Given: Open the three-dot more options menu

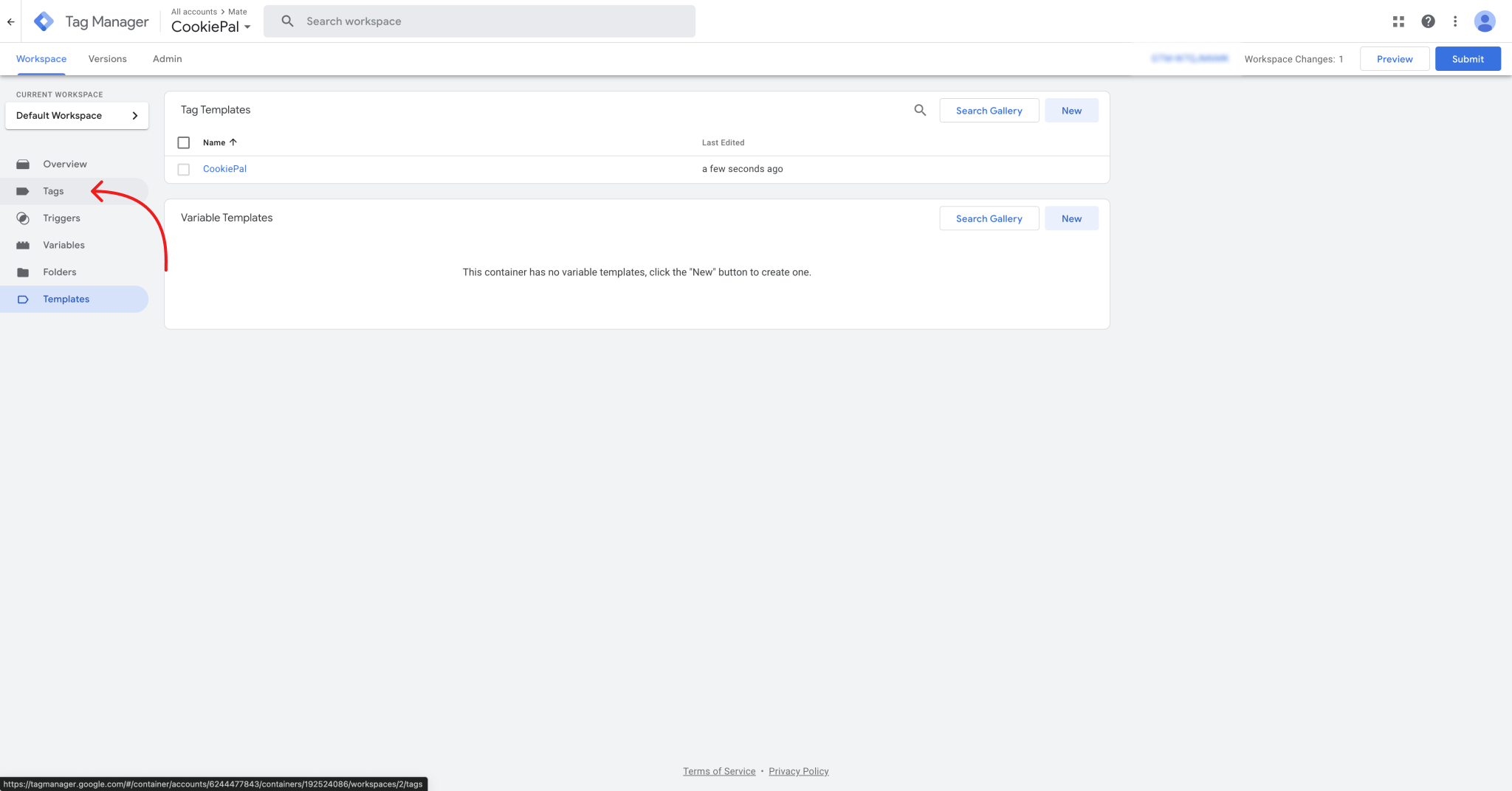Looking at the screenshot, I should tap(1455, 21).
